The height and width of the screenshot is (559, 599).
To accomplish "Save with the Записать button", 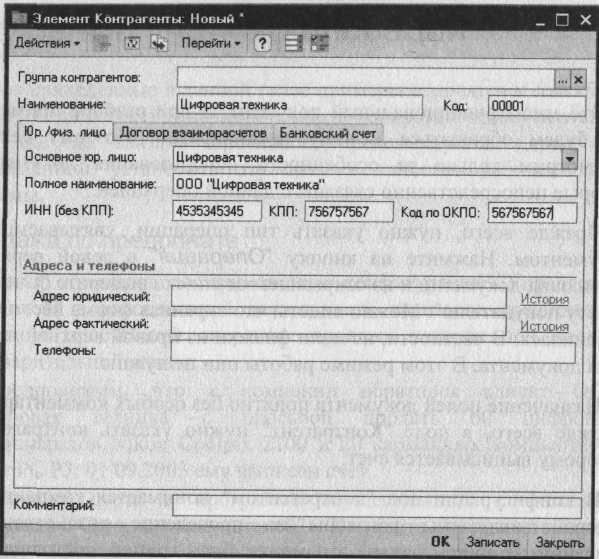I will 492,542.
